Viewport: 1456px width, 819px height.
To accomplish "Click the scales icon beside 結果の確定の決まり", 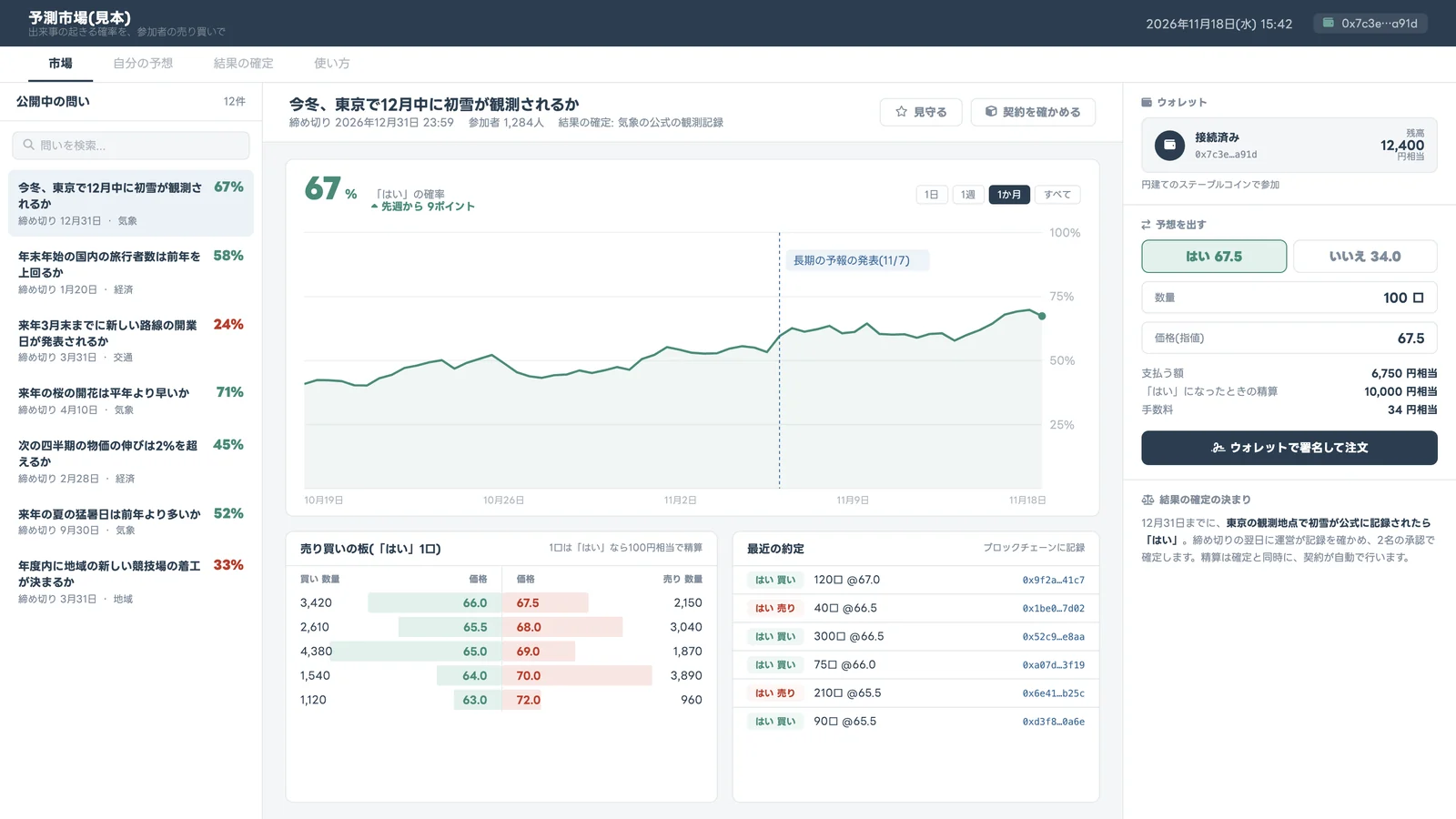I will pos(1148,500).
